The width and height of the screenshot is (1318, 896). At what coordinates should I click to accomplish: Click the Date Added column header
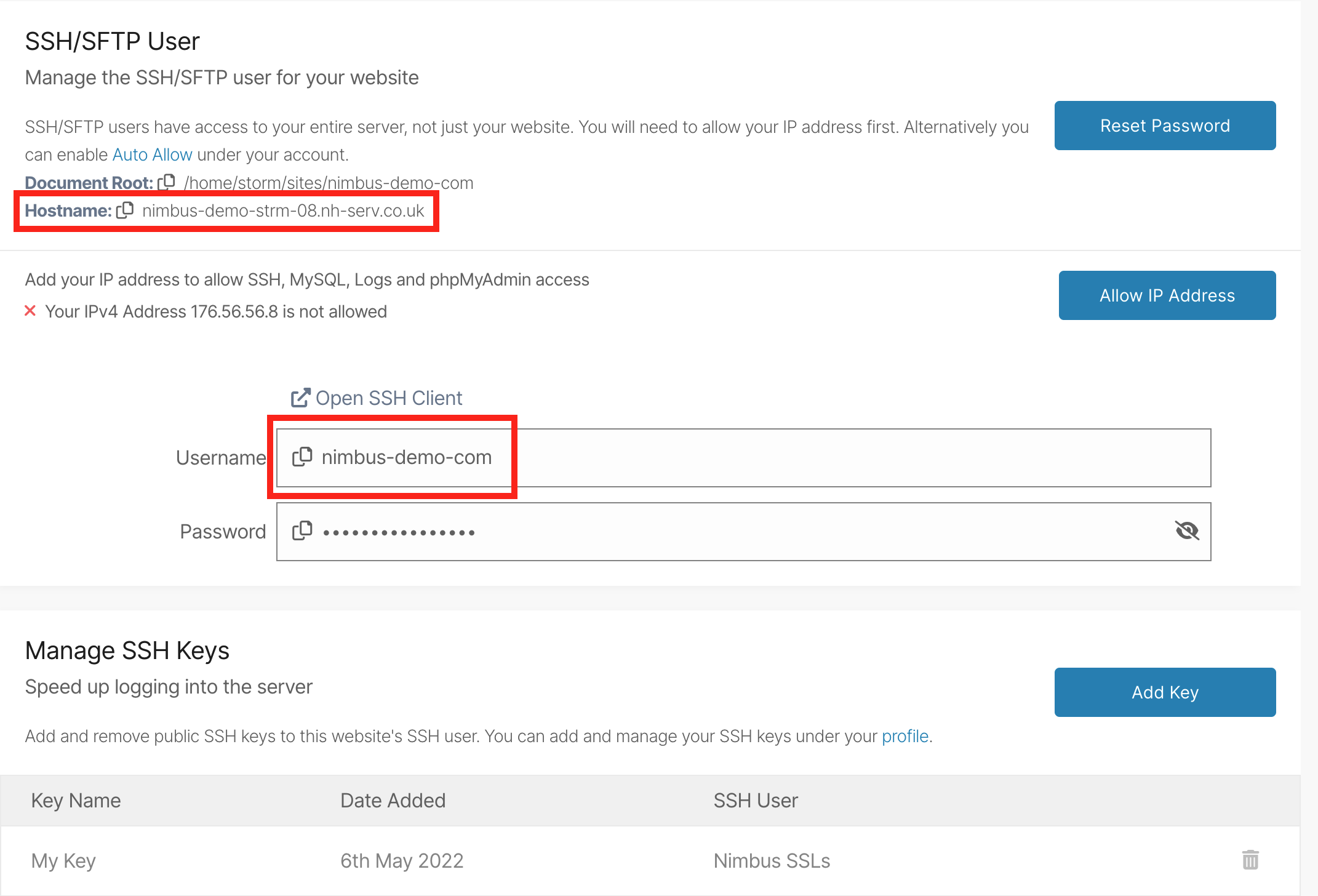(393, 801)
